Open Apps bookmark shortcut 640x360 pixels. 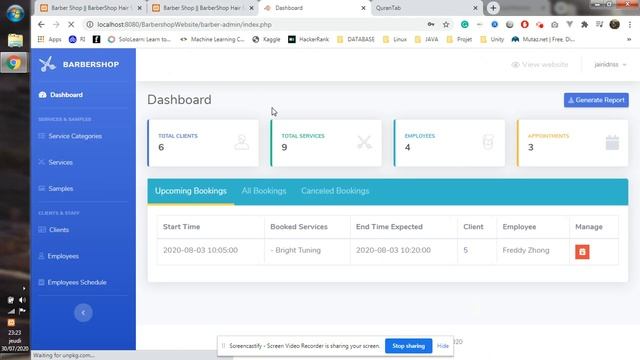[x=49, y=39]
